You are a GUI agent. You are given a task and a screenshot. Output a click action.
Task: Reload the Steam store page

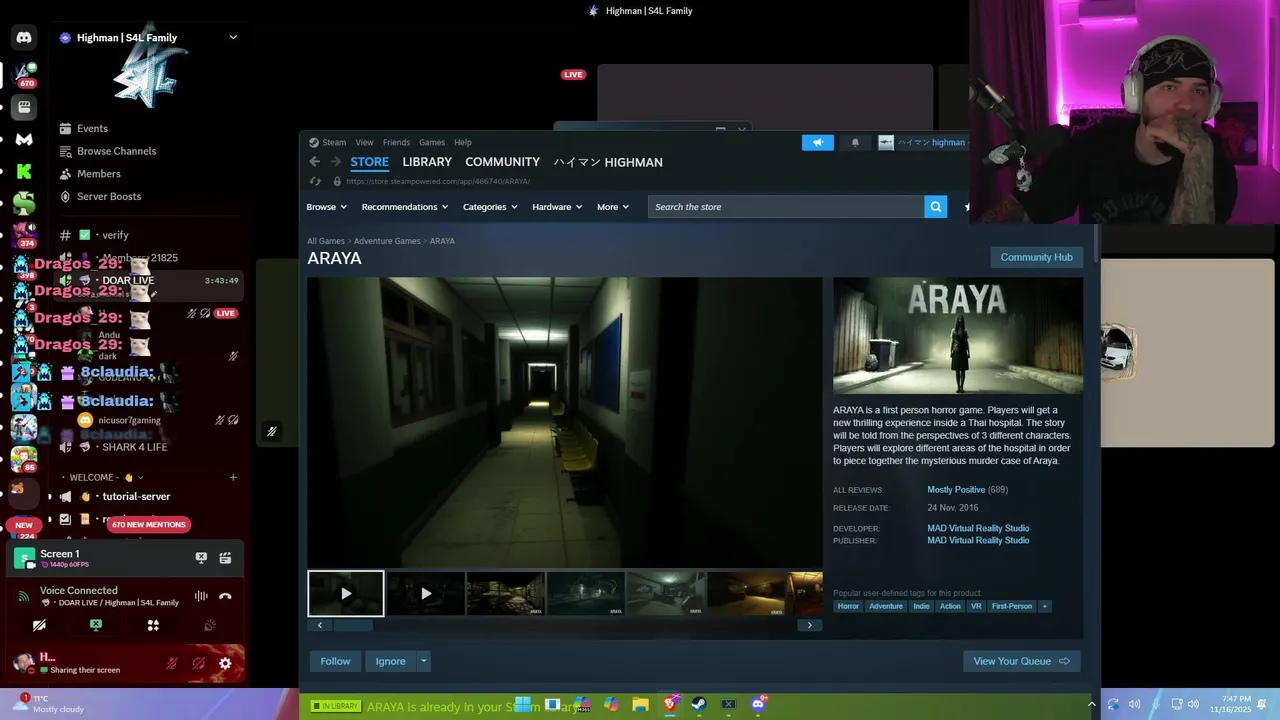[316, 181]
